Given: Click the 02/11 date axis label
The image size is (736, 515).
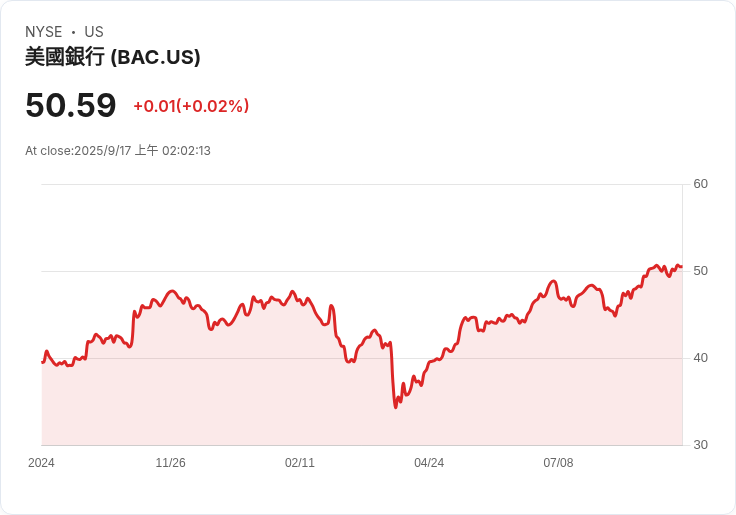Looking at the screenshot, I should coord(299,463).
